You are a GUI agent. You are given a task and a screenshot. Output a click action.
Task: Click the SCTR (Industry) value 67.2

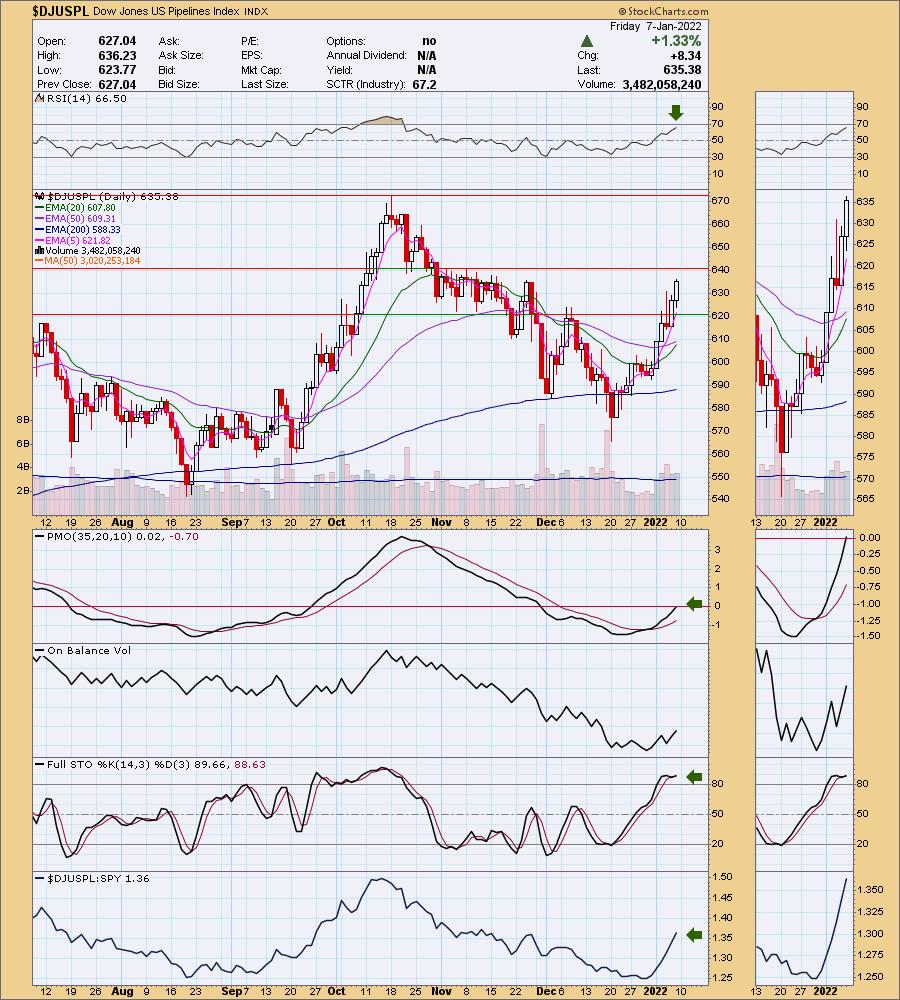(425, 84)
